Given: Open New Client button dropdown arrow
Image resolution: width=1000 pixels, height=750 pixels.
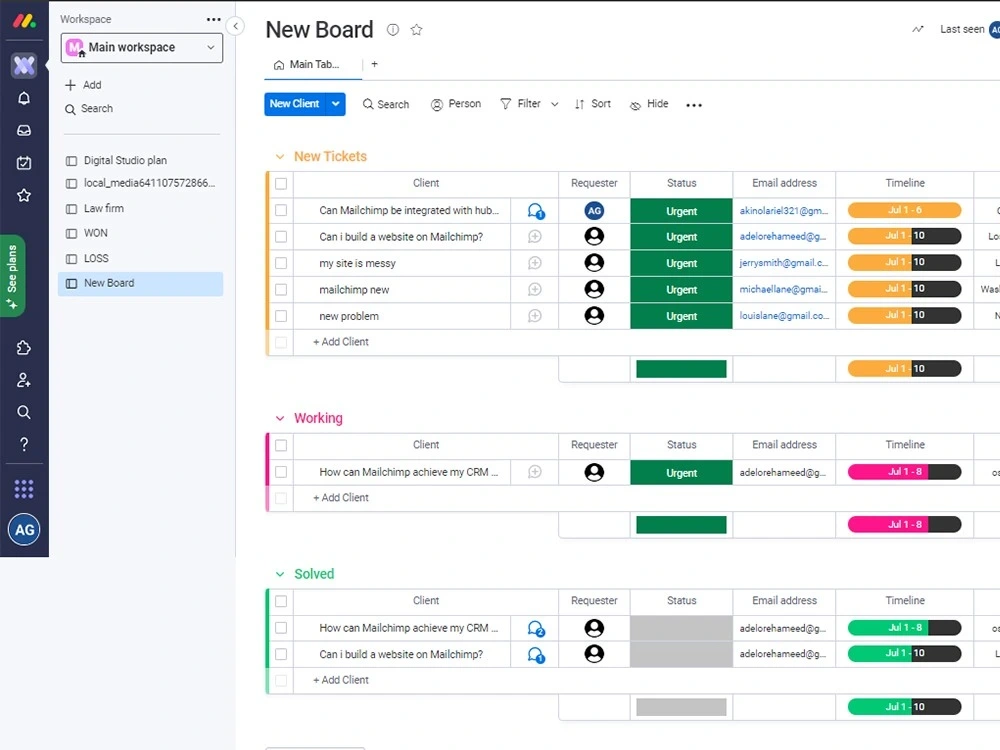Looking at the screenshot, I should click(335, 104).
